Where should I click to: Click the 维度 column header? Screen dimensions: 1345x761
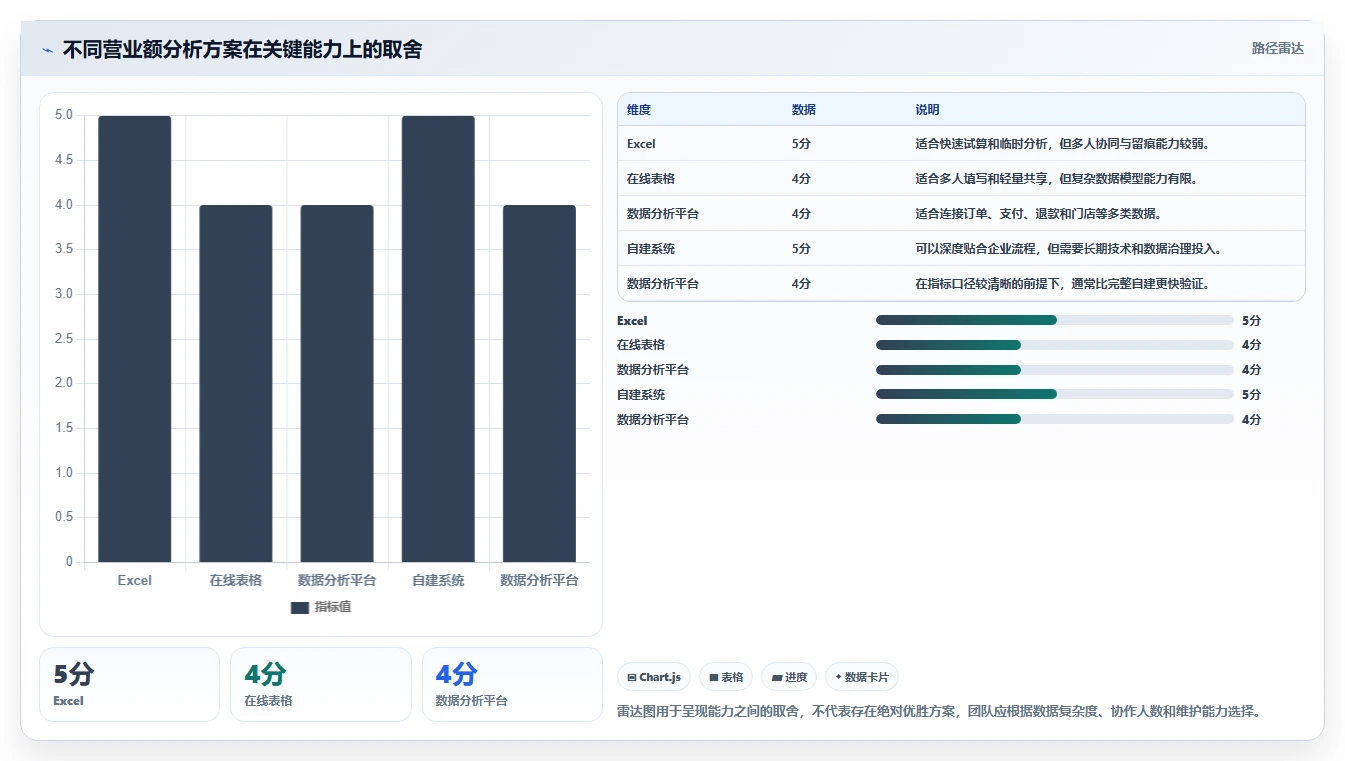point(639,110)
